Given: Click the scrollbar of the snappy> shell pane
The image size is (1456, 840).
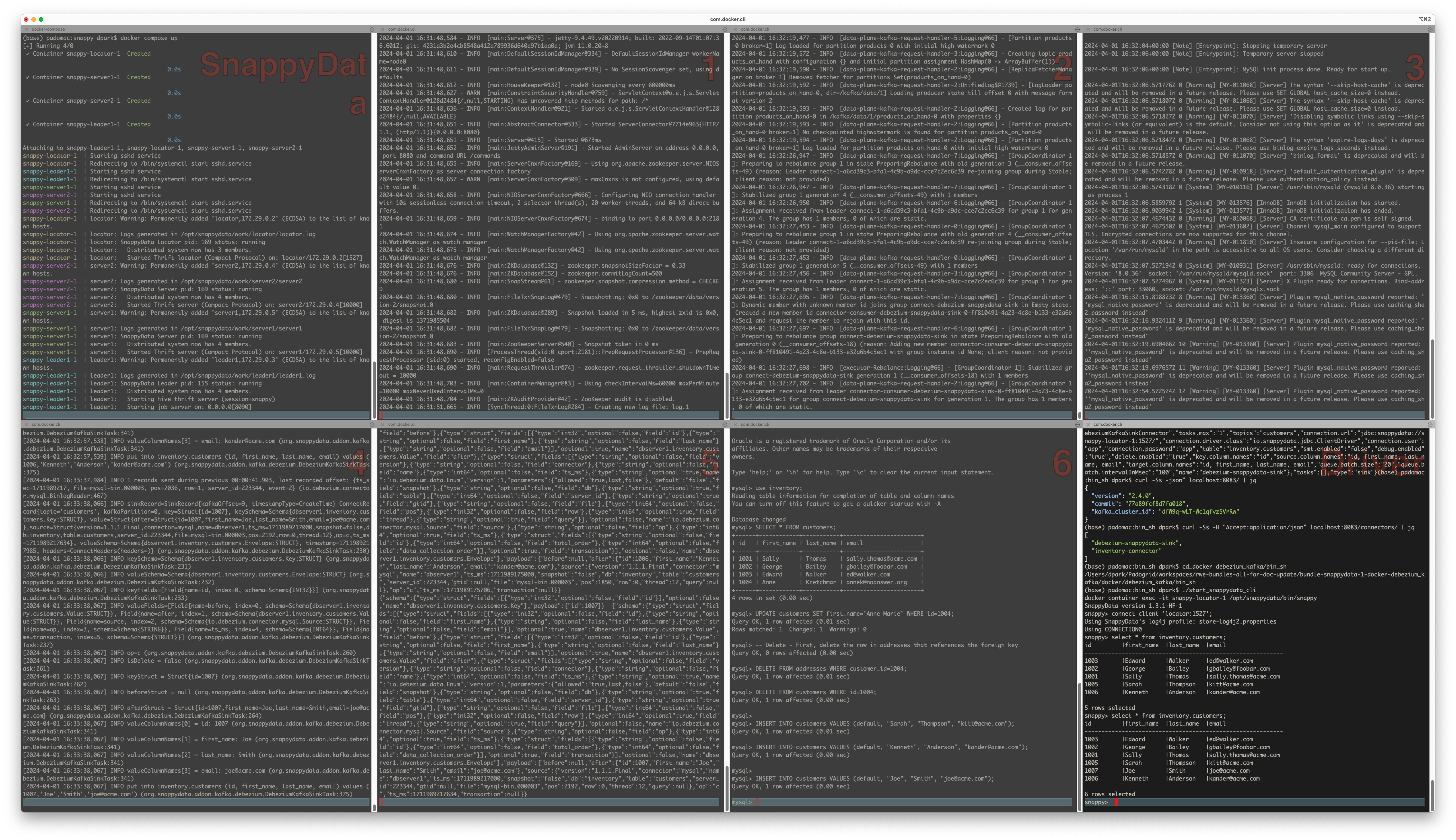Looking at the screenshot, I should 1432,795.
